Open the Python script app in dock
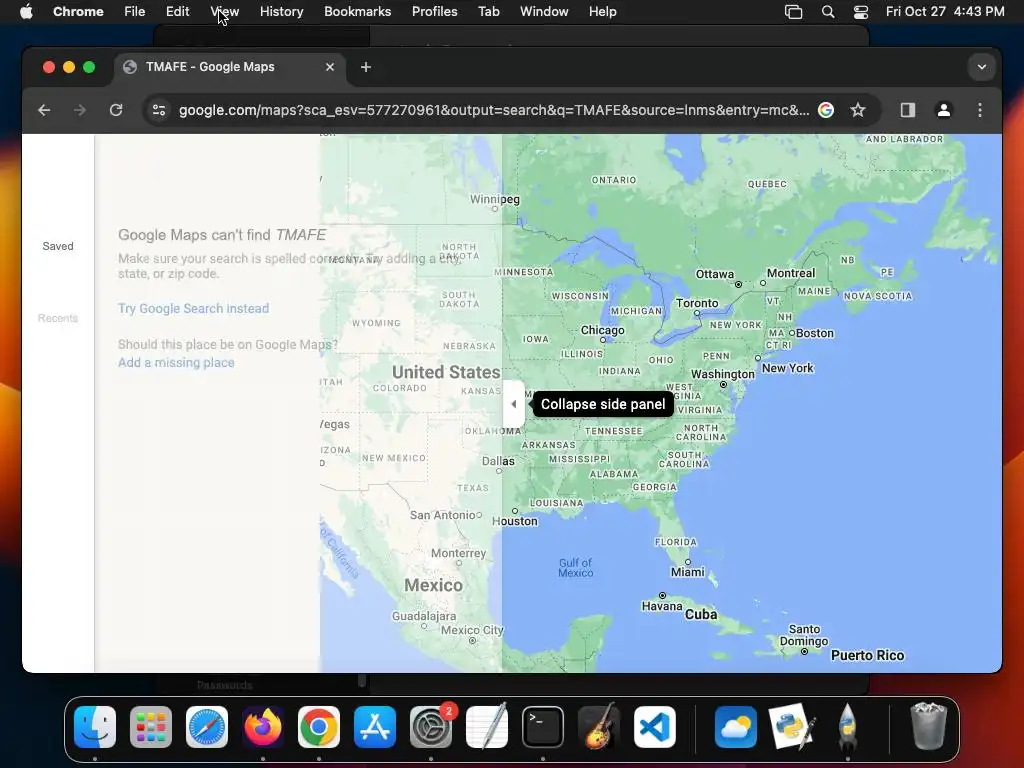 792,727
